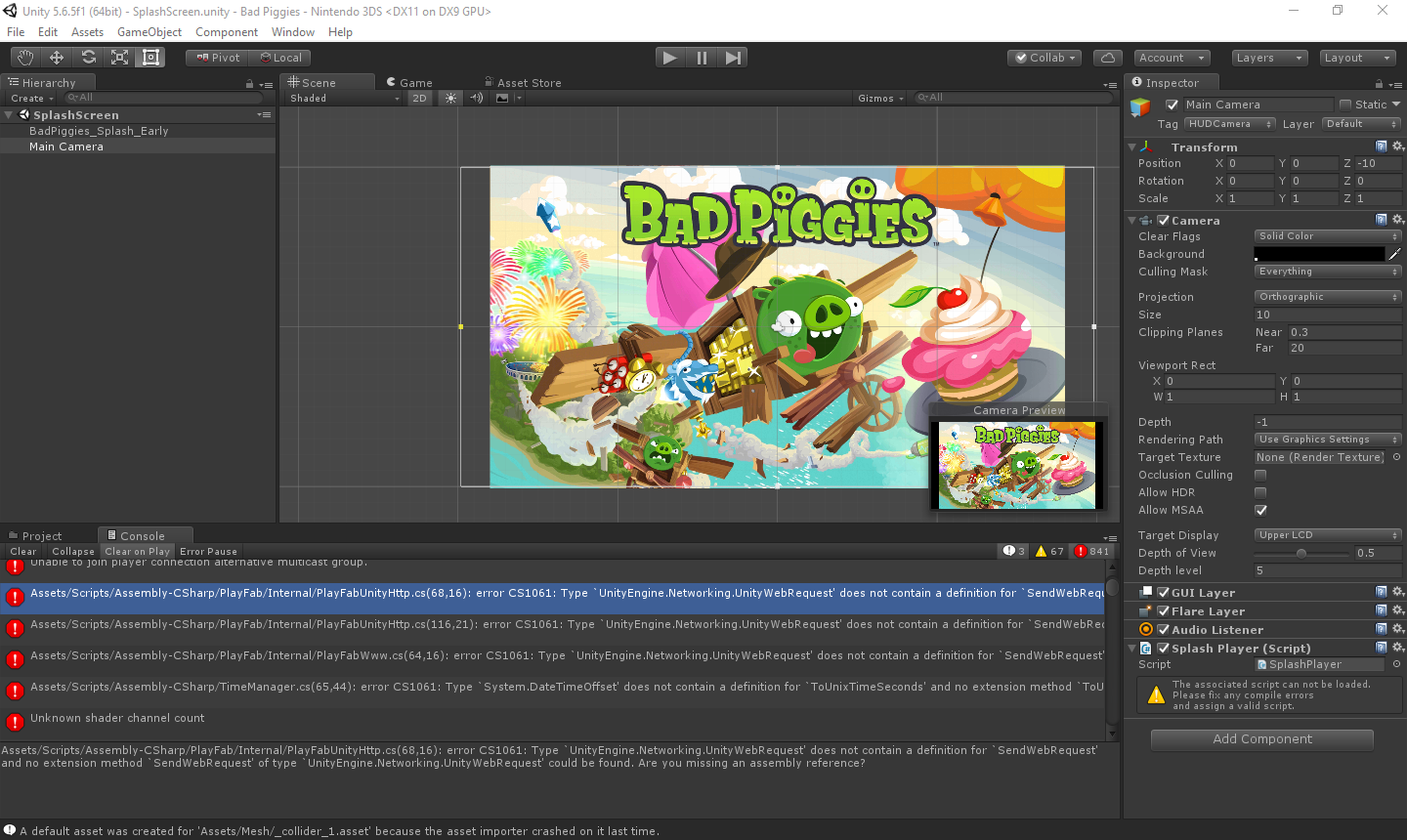The height and width of the screenshot is (840, 1407).
Task: Open the GameObject menu
Action: pyautogui.click(x=149, y=32)
